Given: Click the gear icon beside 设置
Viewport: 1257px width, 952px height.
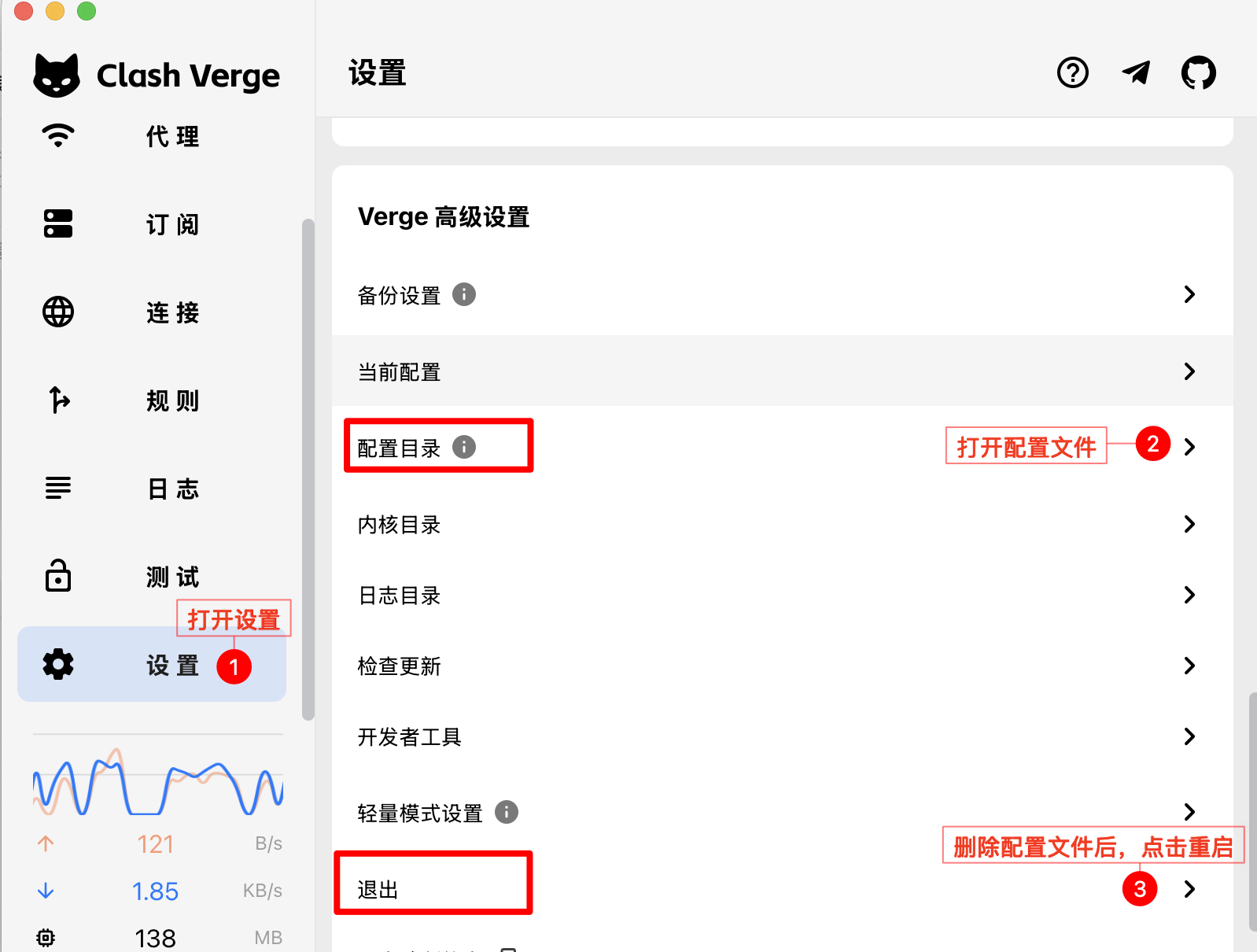Looking at the screenshot, I should pyautogui.click(x=58, y=664).
